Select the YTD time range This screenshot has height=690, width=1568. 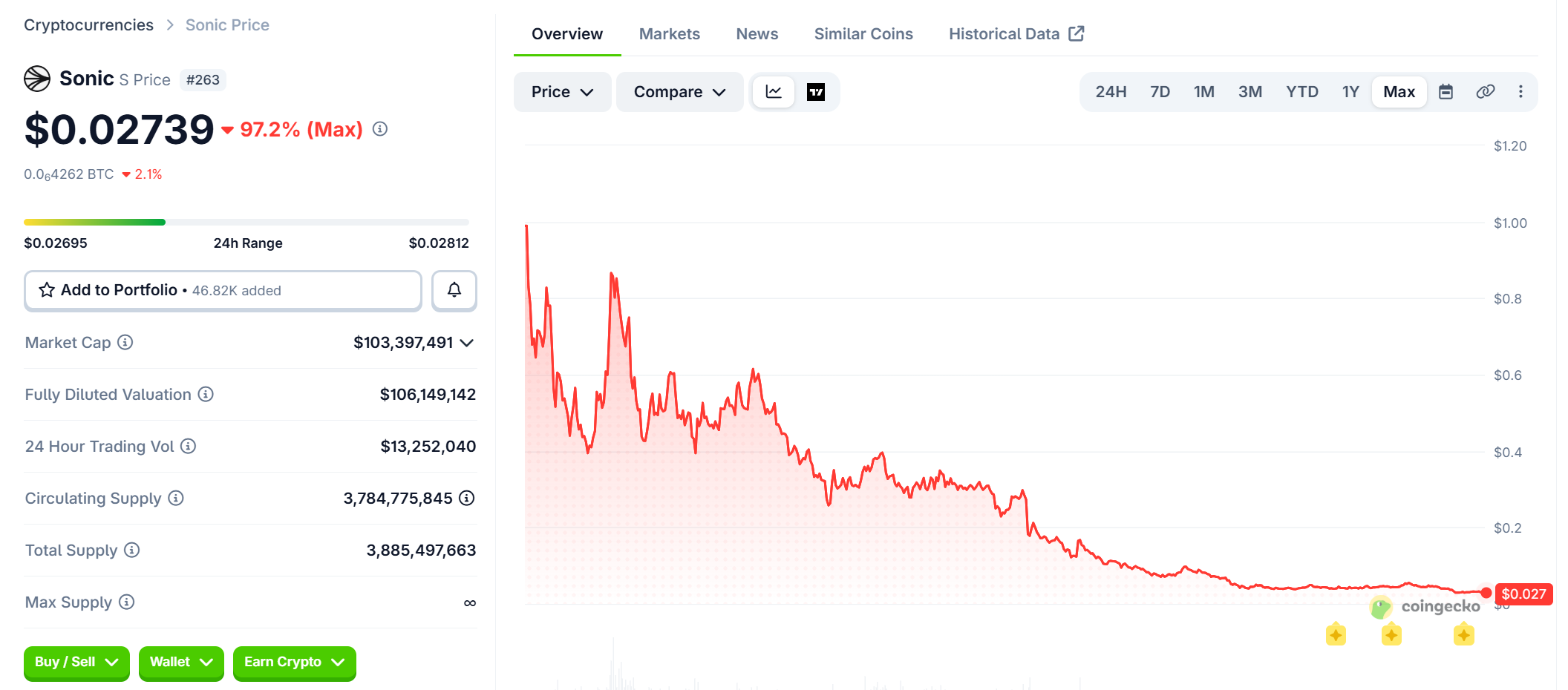click(x=1302, y=92)
